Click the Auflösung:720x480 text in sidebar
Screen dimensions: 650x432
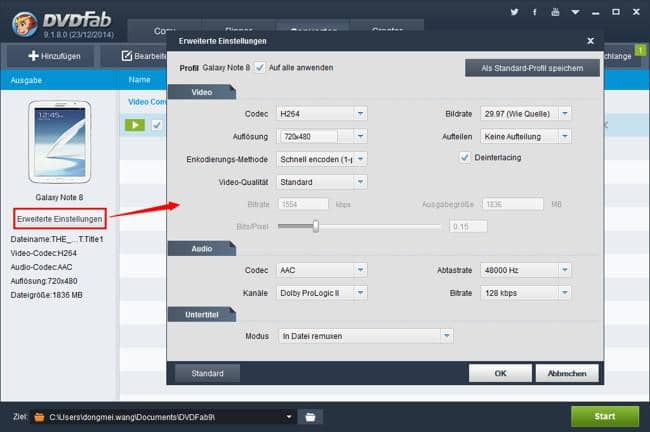(x=44, y=281)
